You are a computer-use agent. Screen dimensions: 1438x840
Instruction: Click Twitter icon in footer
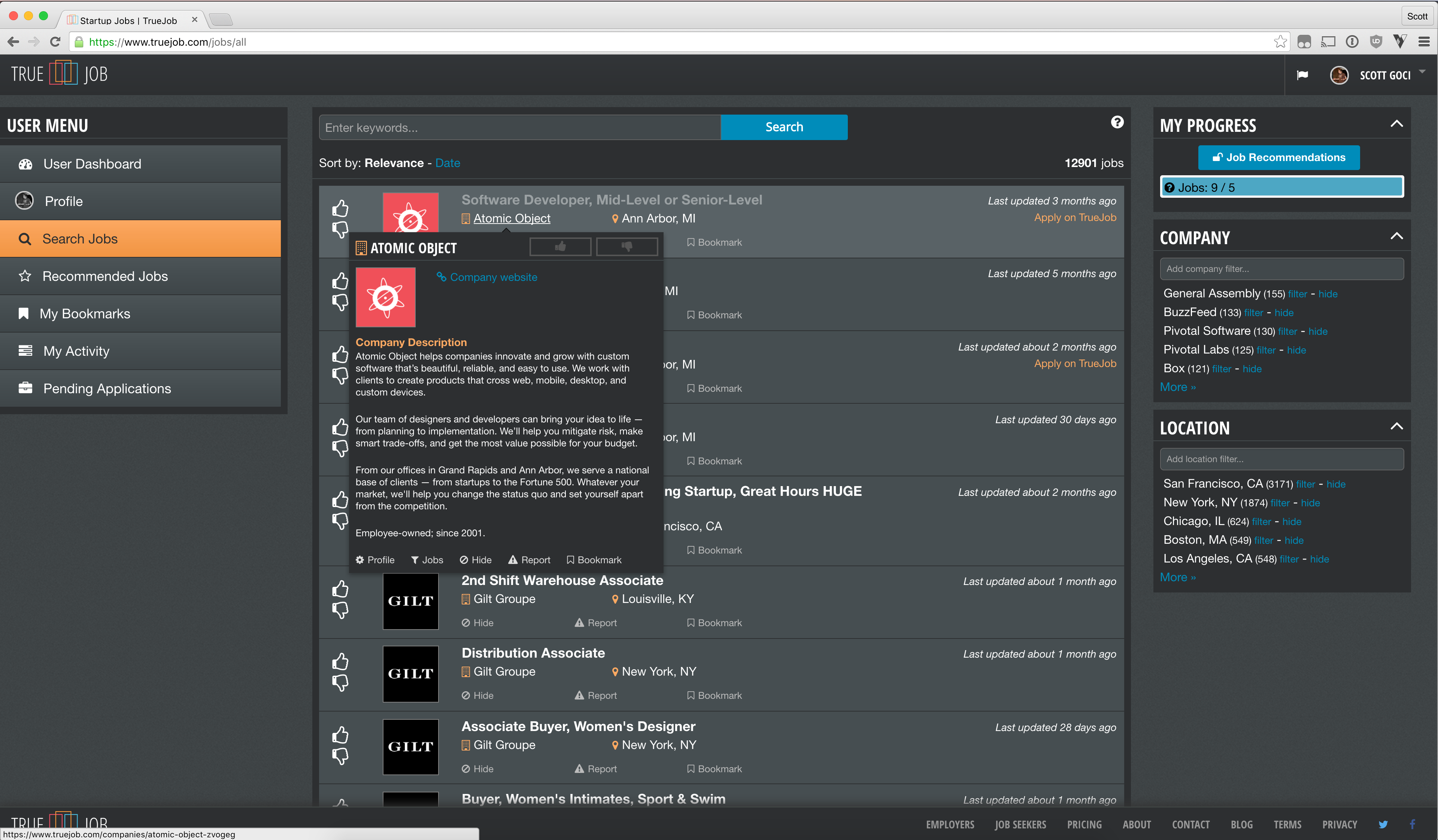click(x=1383, y=824)
